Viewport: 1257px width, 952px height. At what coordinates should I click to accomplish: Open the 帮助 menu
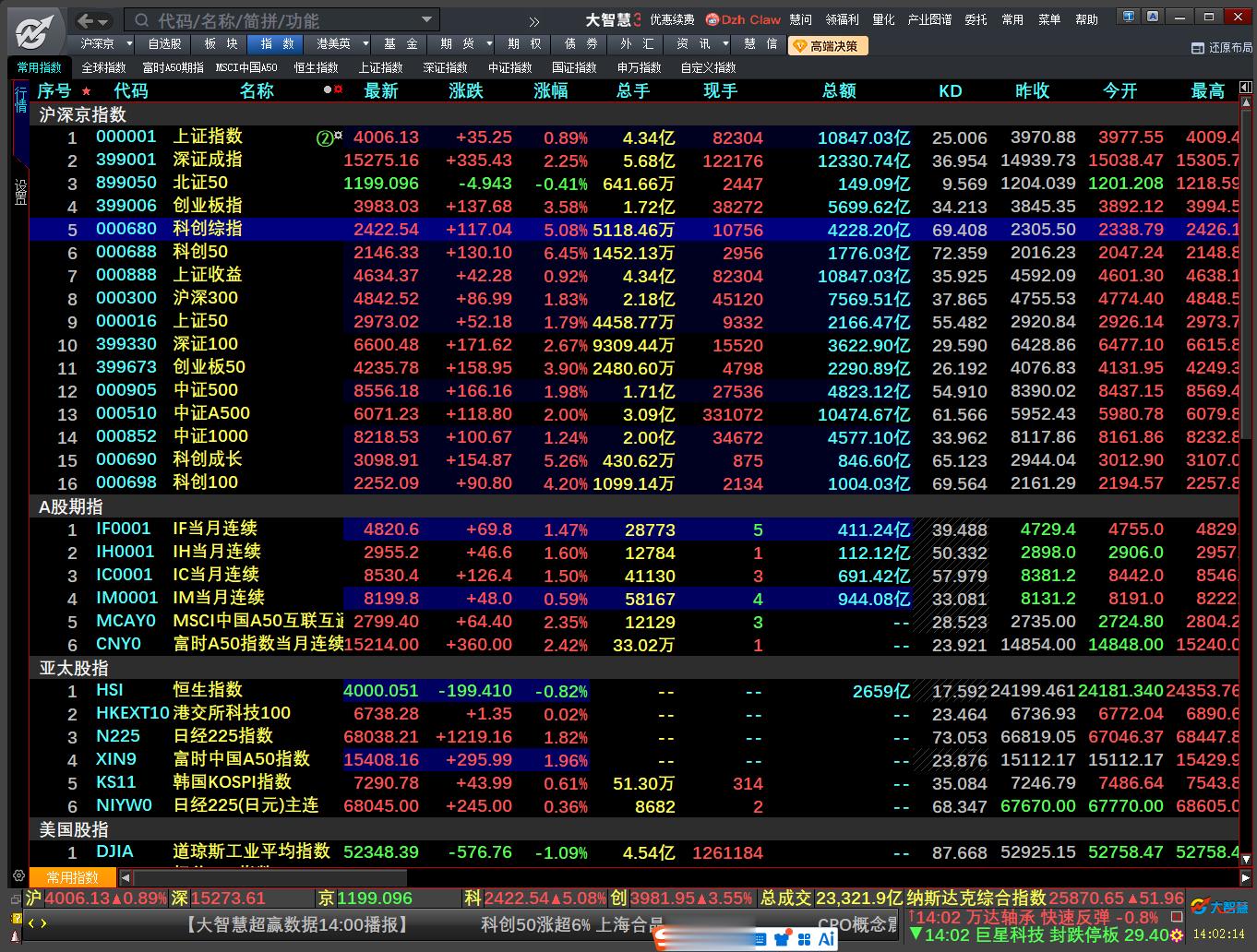click(1086, 19)
